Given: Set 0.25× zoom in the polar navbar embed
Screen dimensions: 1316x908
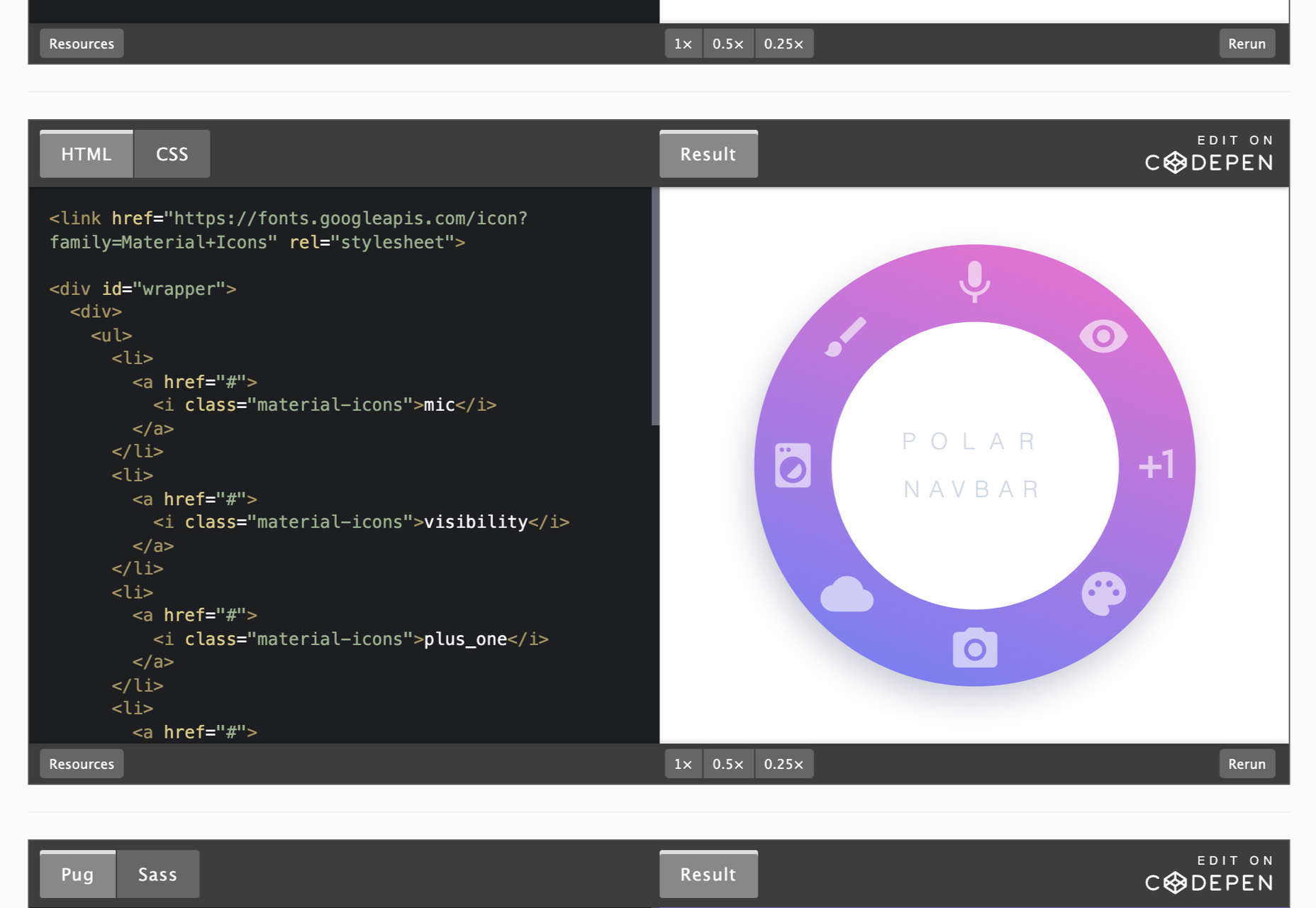Looking at the screenshot, I should [x=784, y=764].
